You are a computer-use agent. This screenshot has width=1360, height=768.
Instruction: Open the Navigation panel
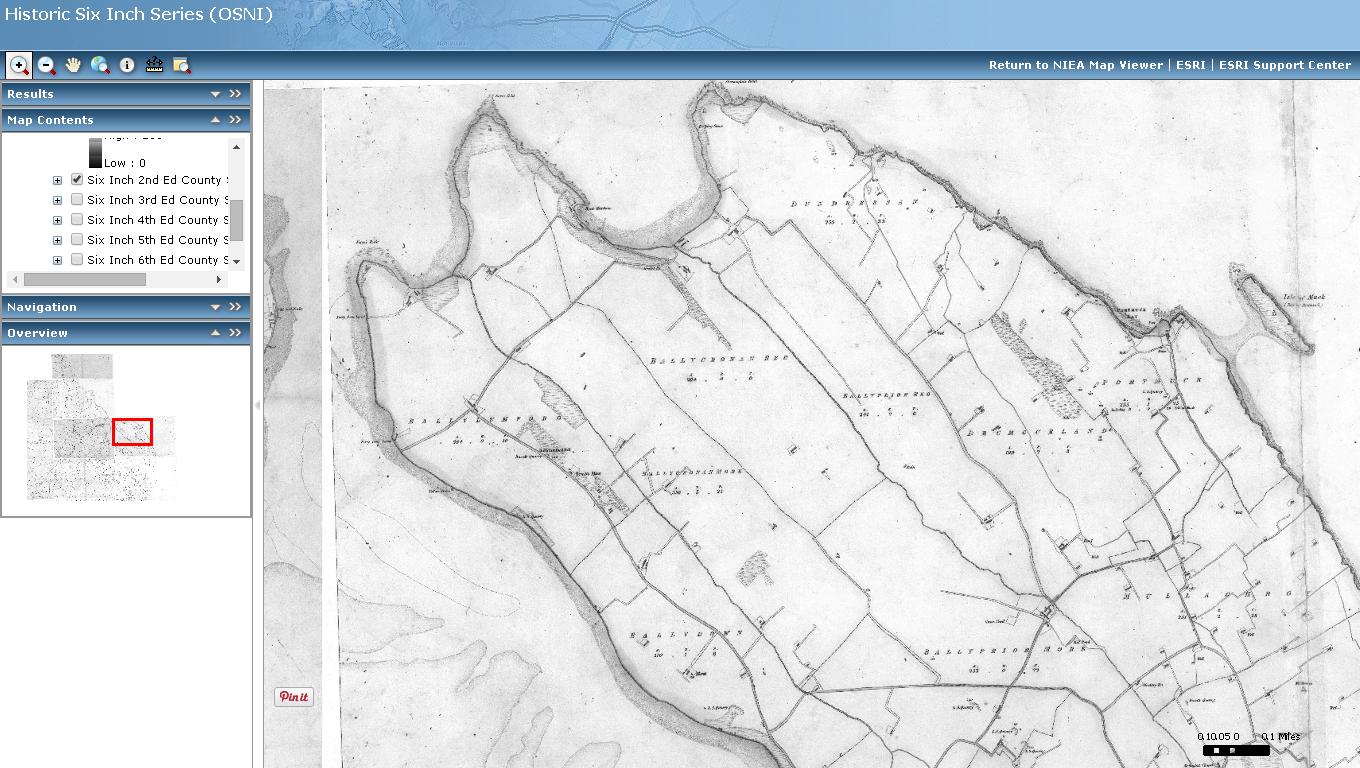click(x=216, y=306)
